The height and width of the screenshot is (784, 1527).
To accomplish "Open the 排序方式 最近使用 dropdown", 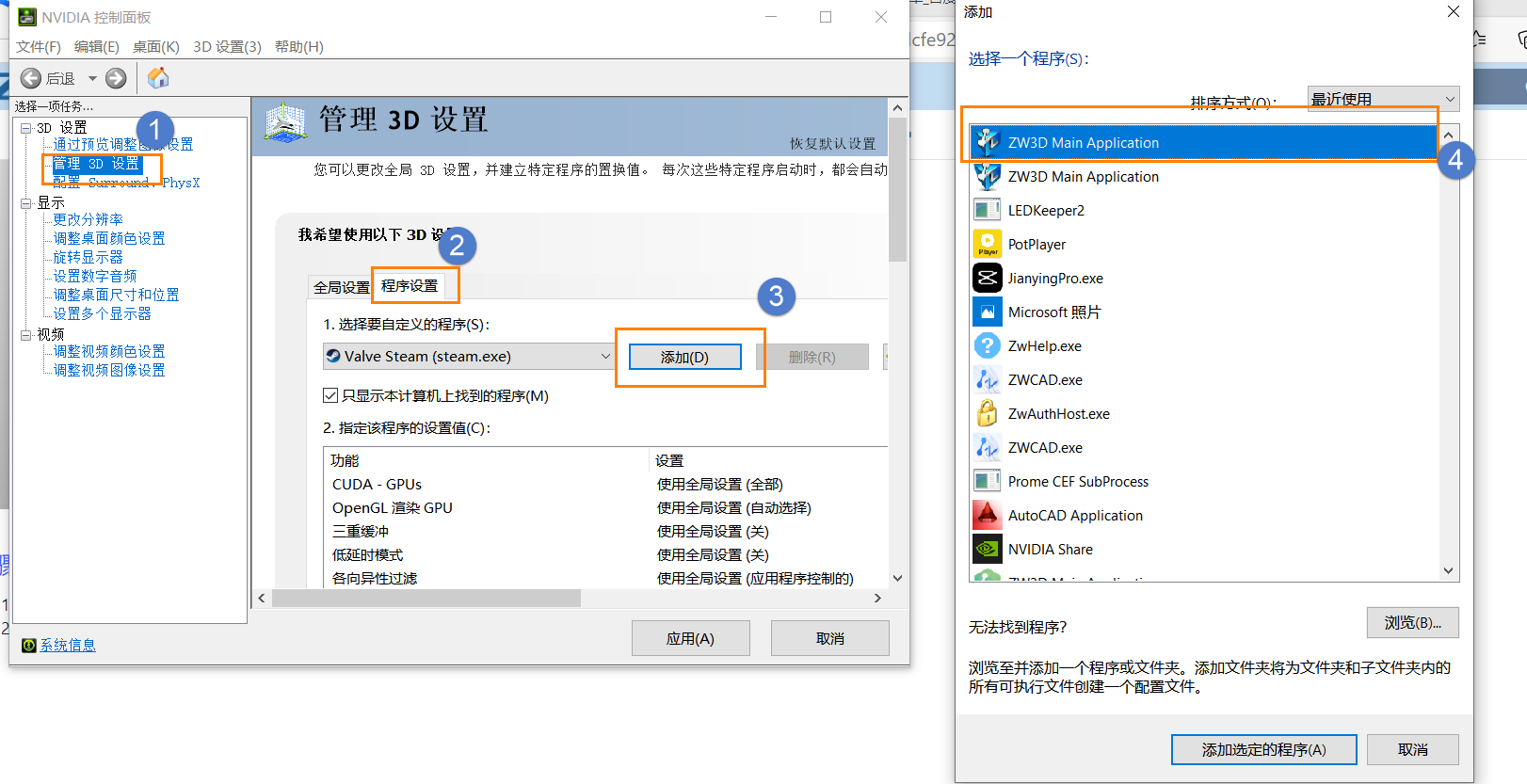I will 1383,99.
